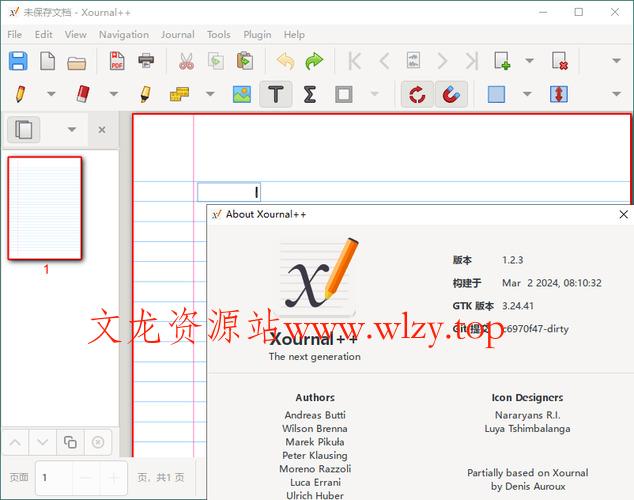Viewport: 634px width, 500px height.
Task: Click the active text box on page
Action: [x=229, y=192]
